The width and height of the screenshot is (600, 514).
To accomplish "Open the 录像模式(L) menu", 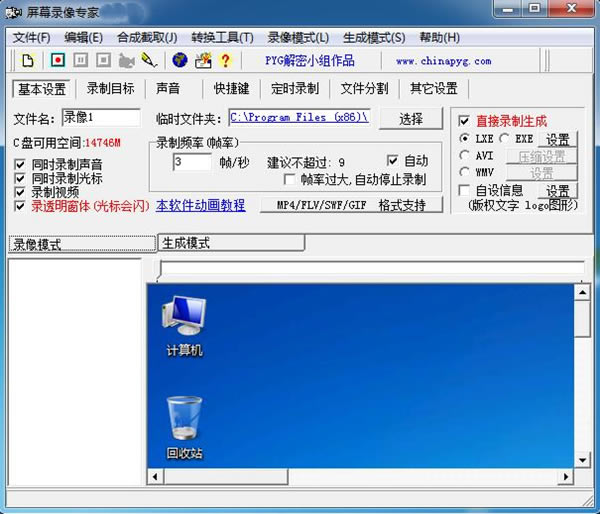I will coord(298,38).
